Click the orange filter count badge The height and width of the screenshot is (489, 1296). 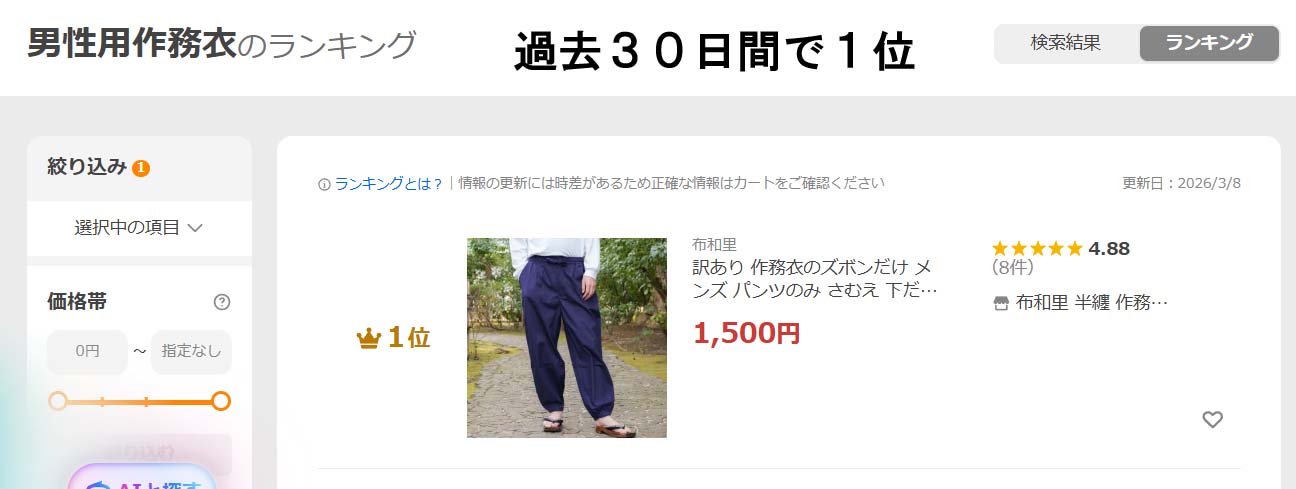141,168
